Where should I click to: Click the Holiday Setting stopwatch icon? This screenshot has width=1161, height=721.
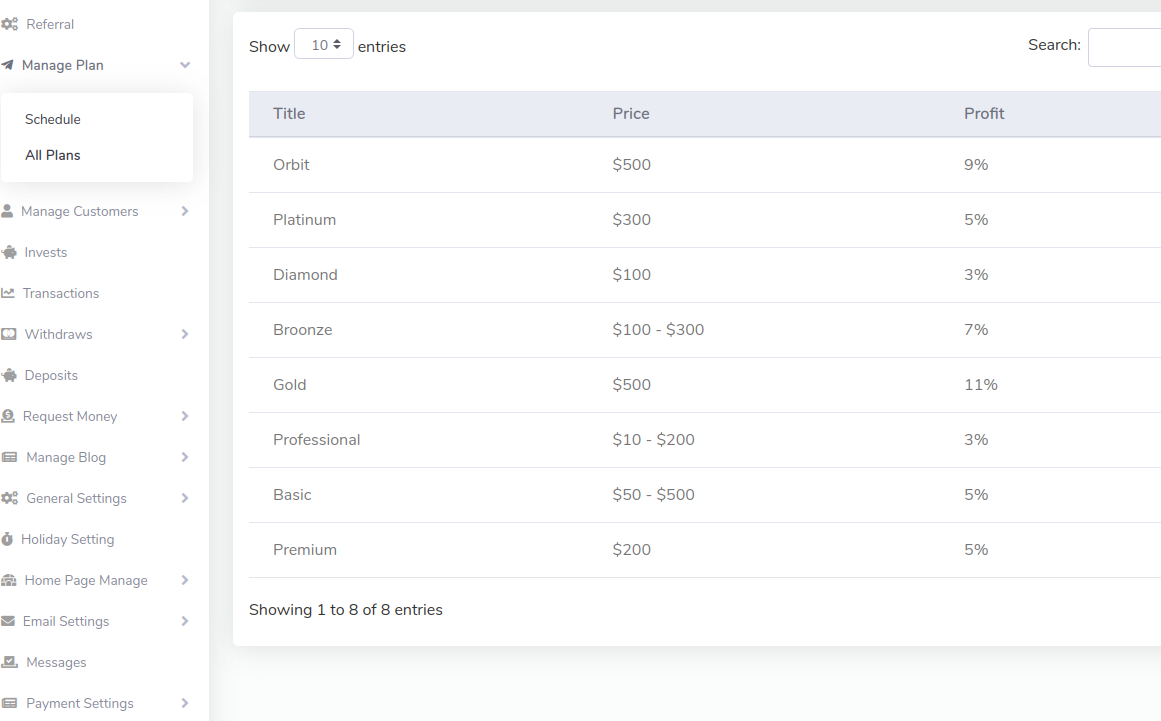coord(8,539)
